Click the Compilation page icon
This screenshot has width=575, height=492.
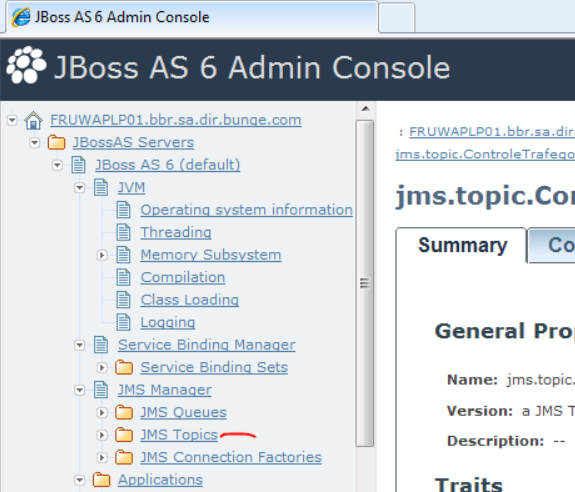[x=124, y=277]
